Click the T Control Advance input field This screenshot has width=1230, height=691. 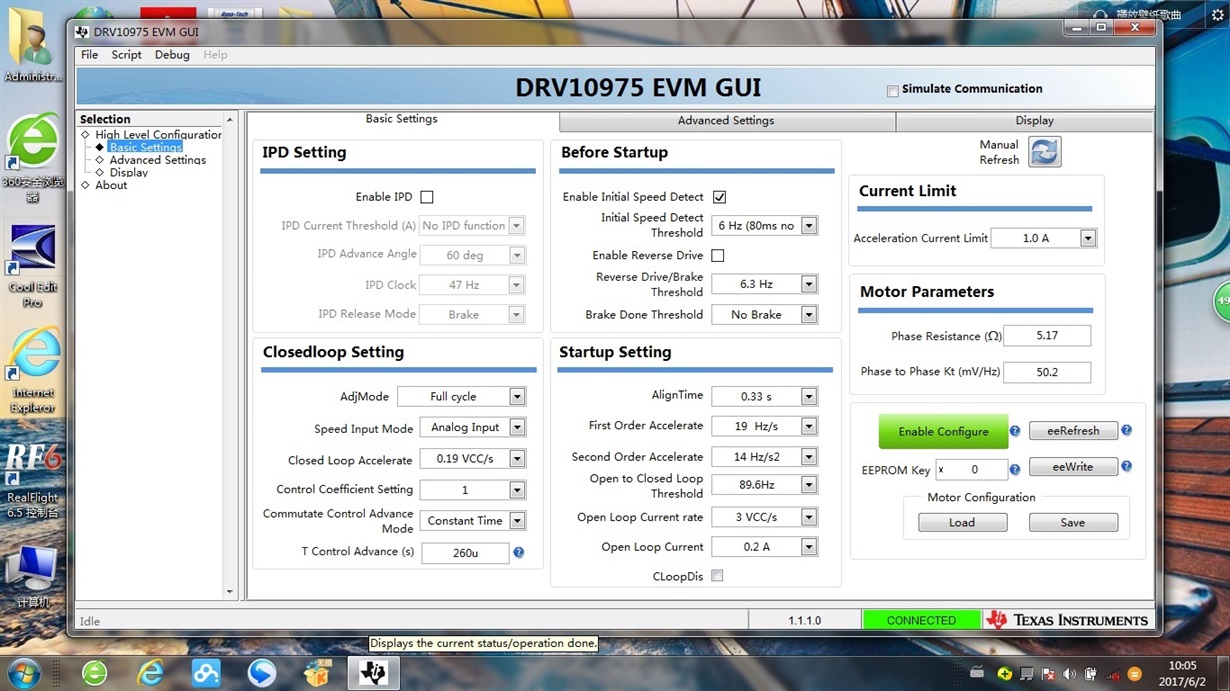(465, 553)
